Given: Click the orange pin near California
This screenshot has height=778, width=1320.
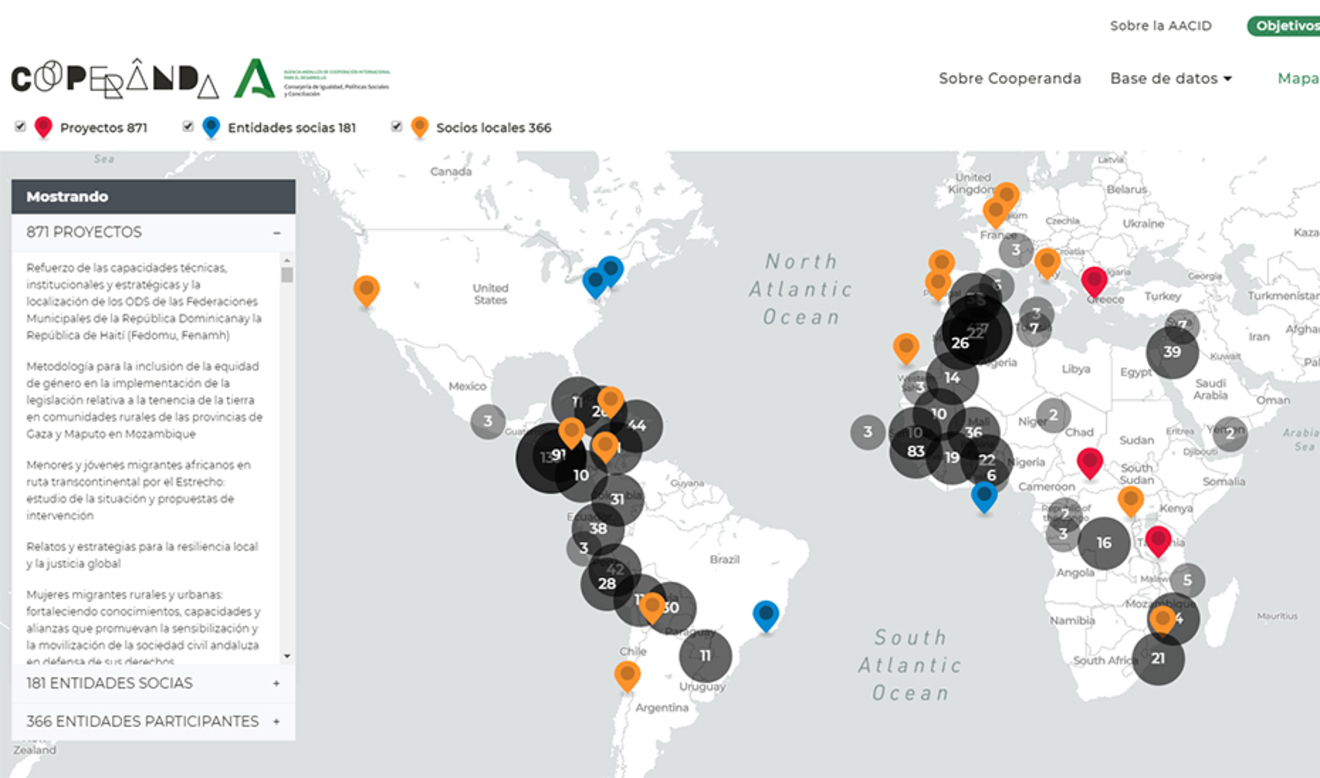Looking at the screenshot, I should [x=367, y=290].
